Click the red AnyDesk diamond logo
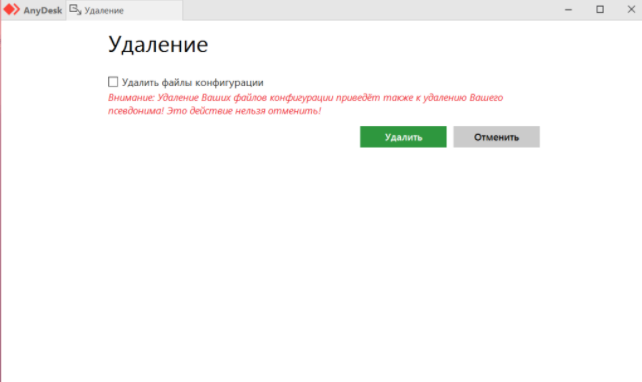 pos(11,9)
